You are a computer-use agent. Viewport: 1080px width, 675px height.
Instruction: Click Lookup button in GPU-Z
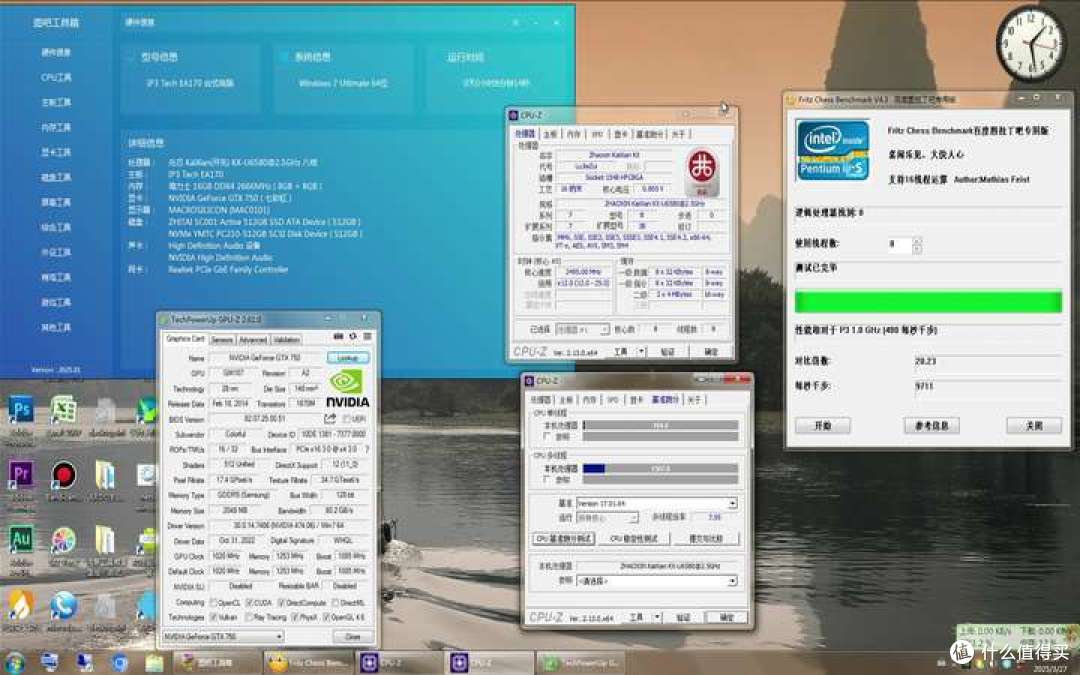[x=348, y=358]
